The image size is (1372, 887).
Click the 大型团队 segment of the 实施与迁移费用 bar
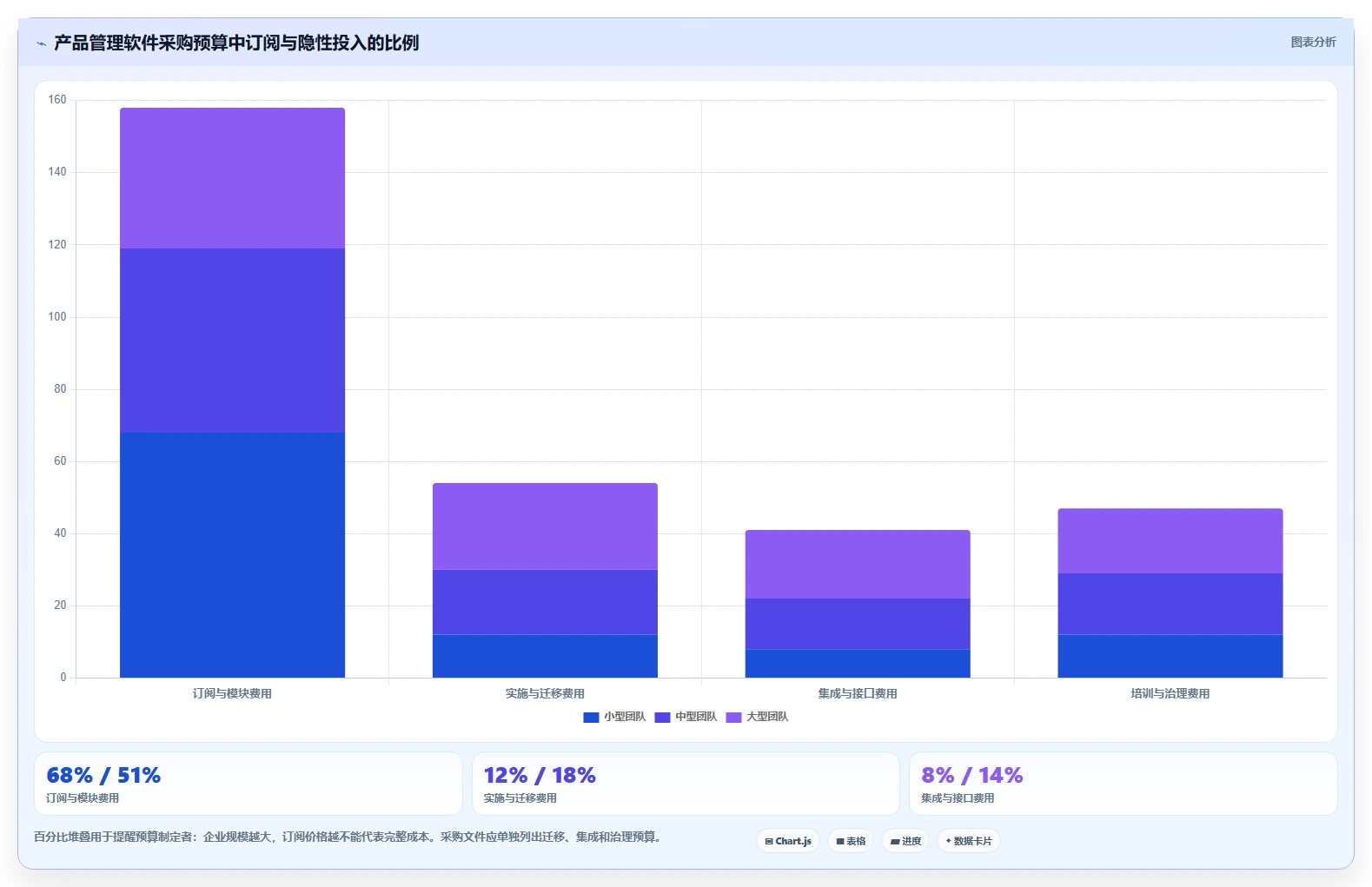pos(545,526)
